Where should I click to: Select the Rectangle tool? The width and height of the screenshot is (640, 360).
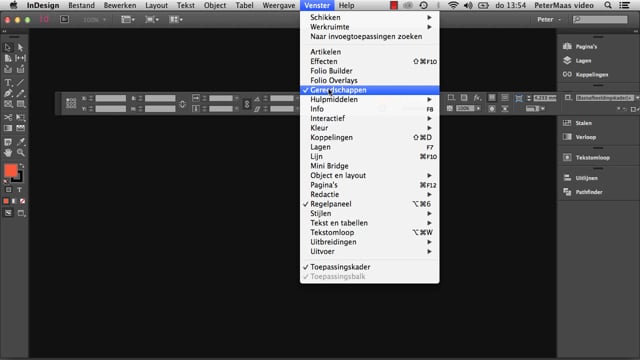20,104
